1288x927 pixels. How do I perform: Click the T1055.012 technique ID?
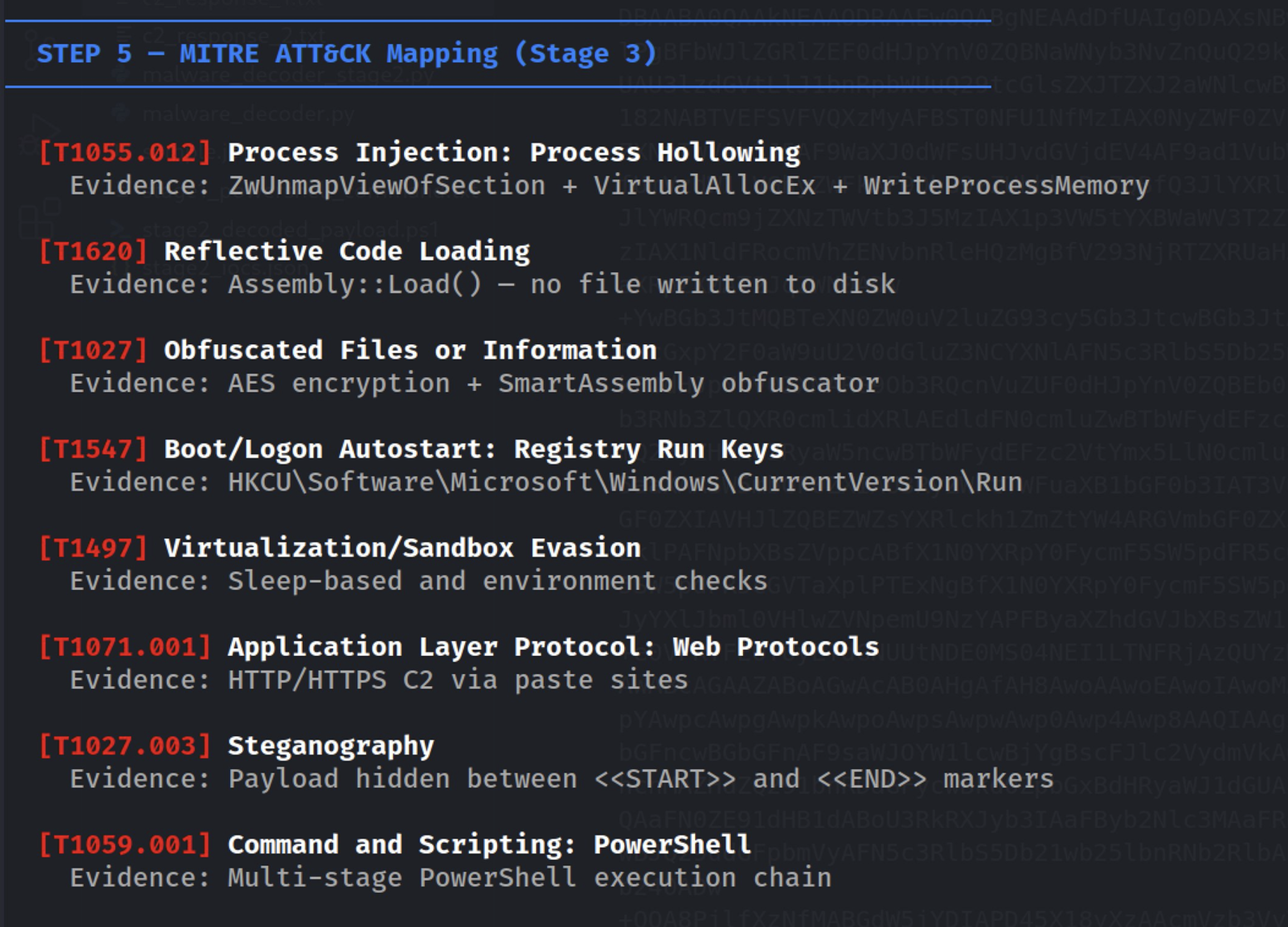[x=125, y=153]
